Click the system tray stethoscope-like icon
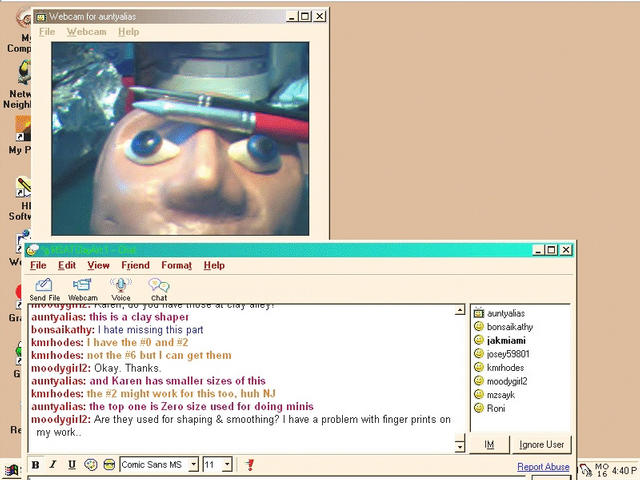This screenshot has height=480, width=640. point(586,470)
